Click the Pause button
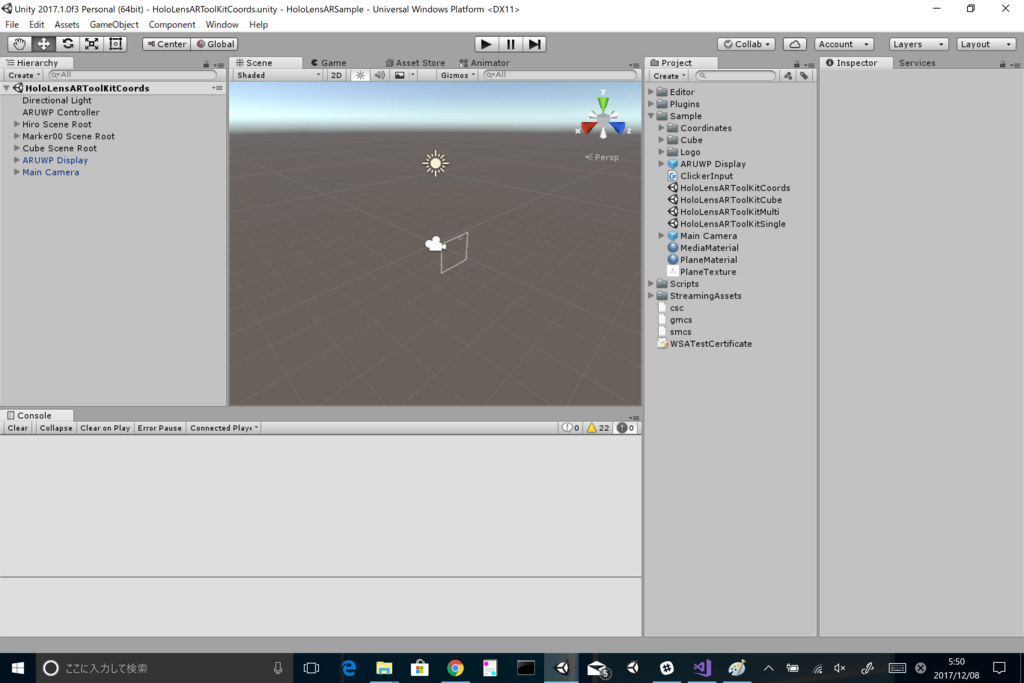The height and width of the screenshot is (683, 1024). pos(510,44)
